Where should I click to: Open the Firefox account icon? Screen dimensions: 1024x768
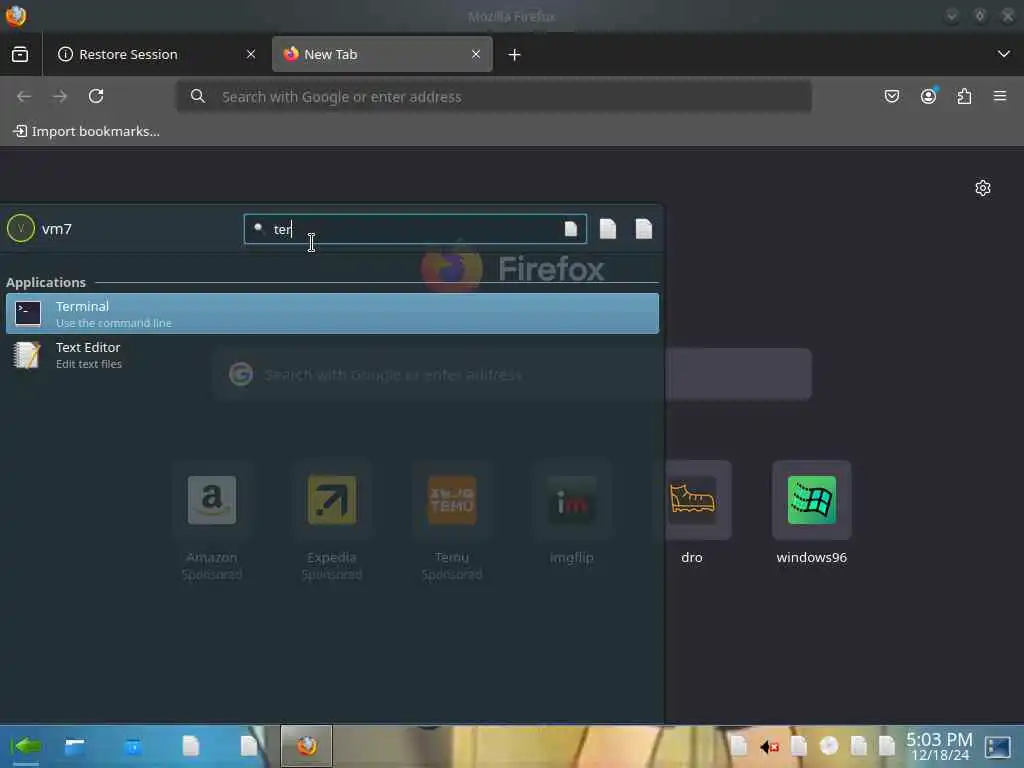[928, 97]
